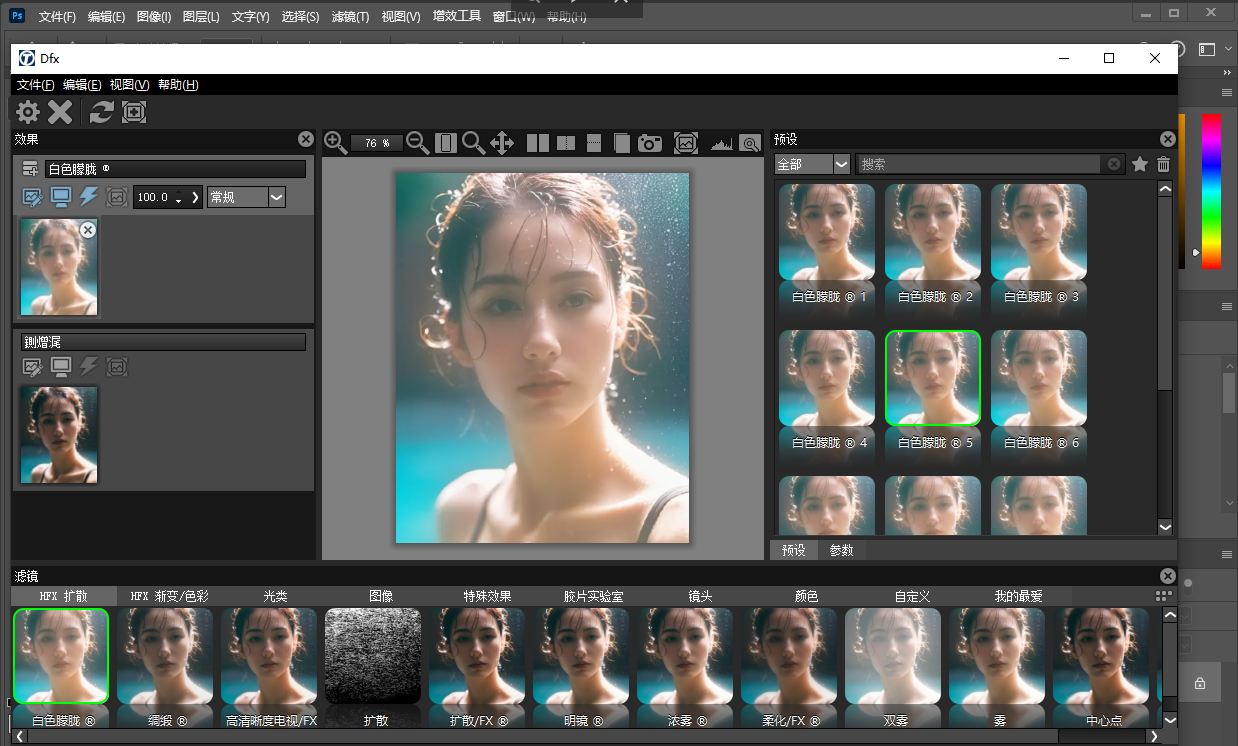This screenshot has height=746, width=1238.
Task: Click the zoom in magnifier icon
Action: (x=336, y=143)
